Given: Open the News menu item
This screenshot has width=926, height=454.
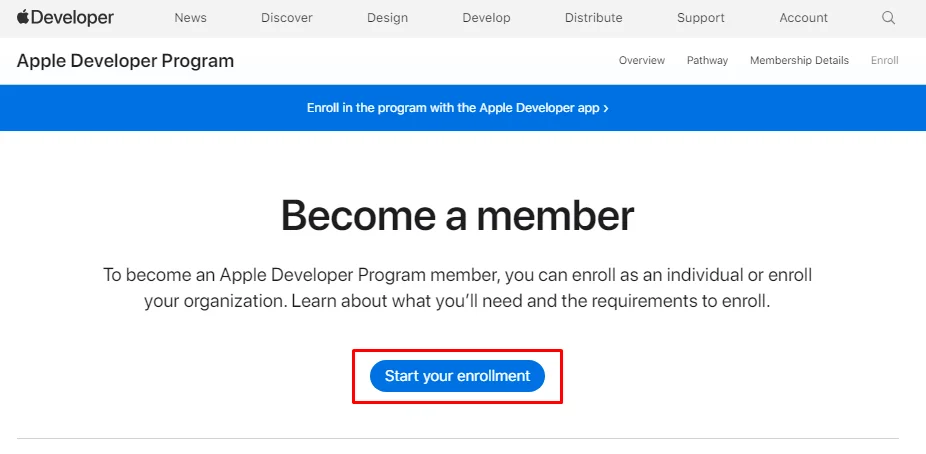Looking at the screenshot, I should pos(190,18).
